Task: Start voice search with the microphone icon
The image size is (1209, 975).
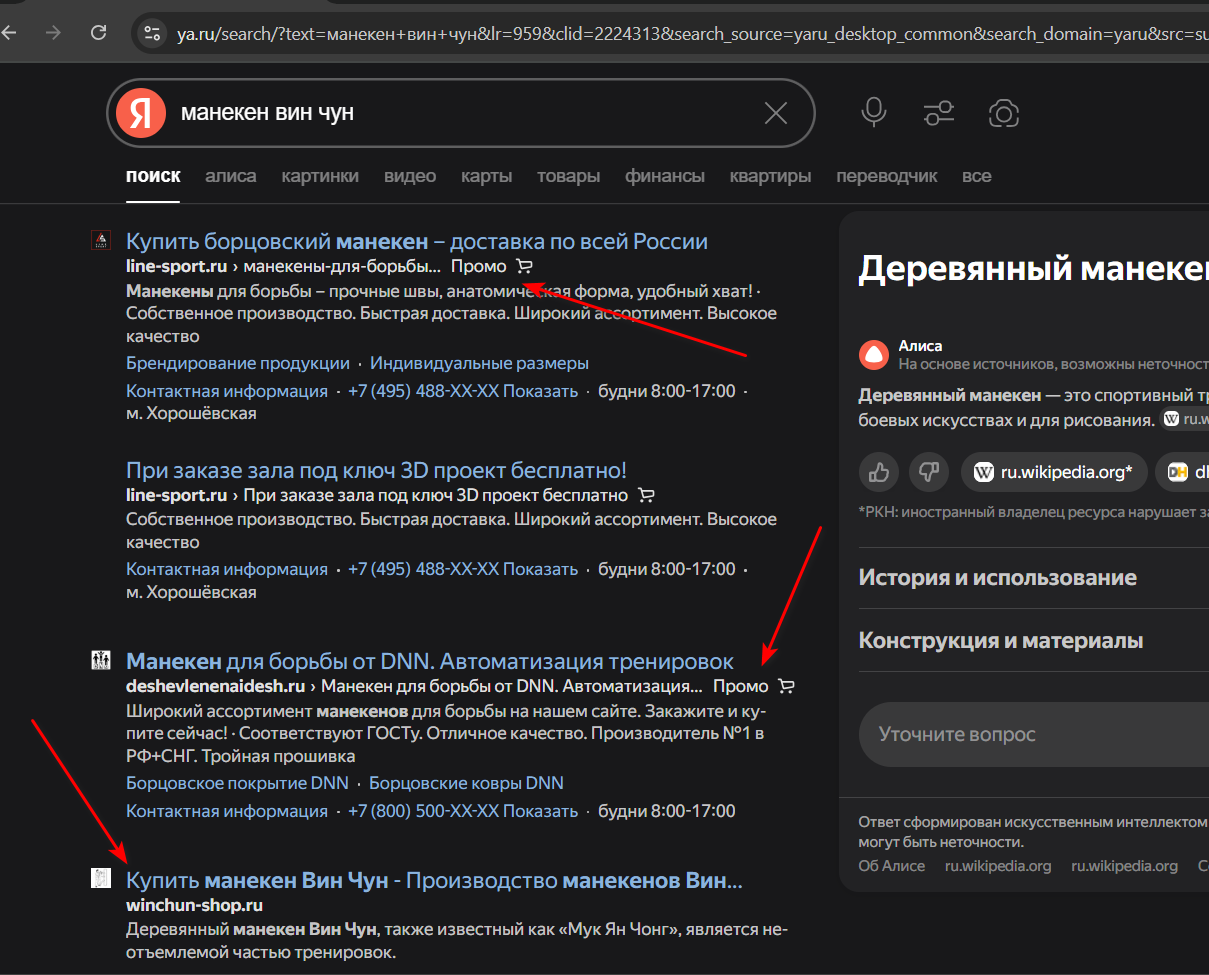Action: [874, 112]
